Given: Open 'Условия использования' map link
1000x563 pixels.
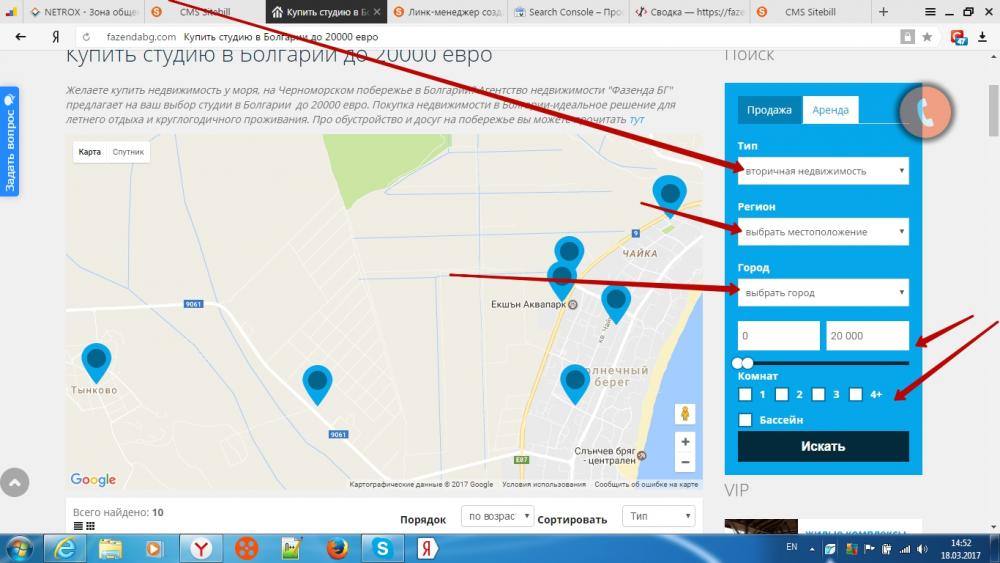Looking at the screenshot, I should click(543, 485).
